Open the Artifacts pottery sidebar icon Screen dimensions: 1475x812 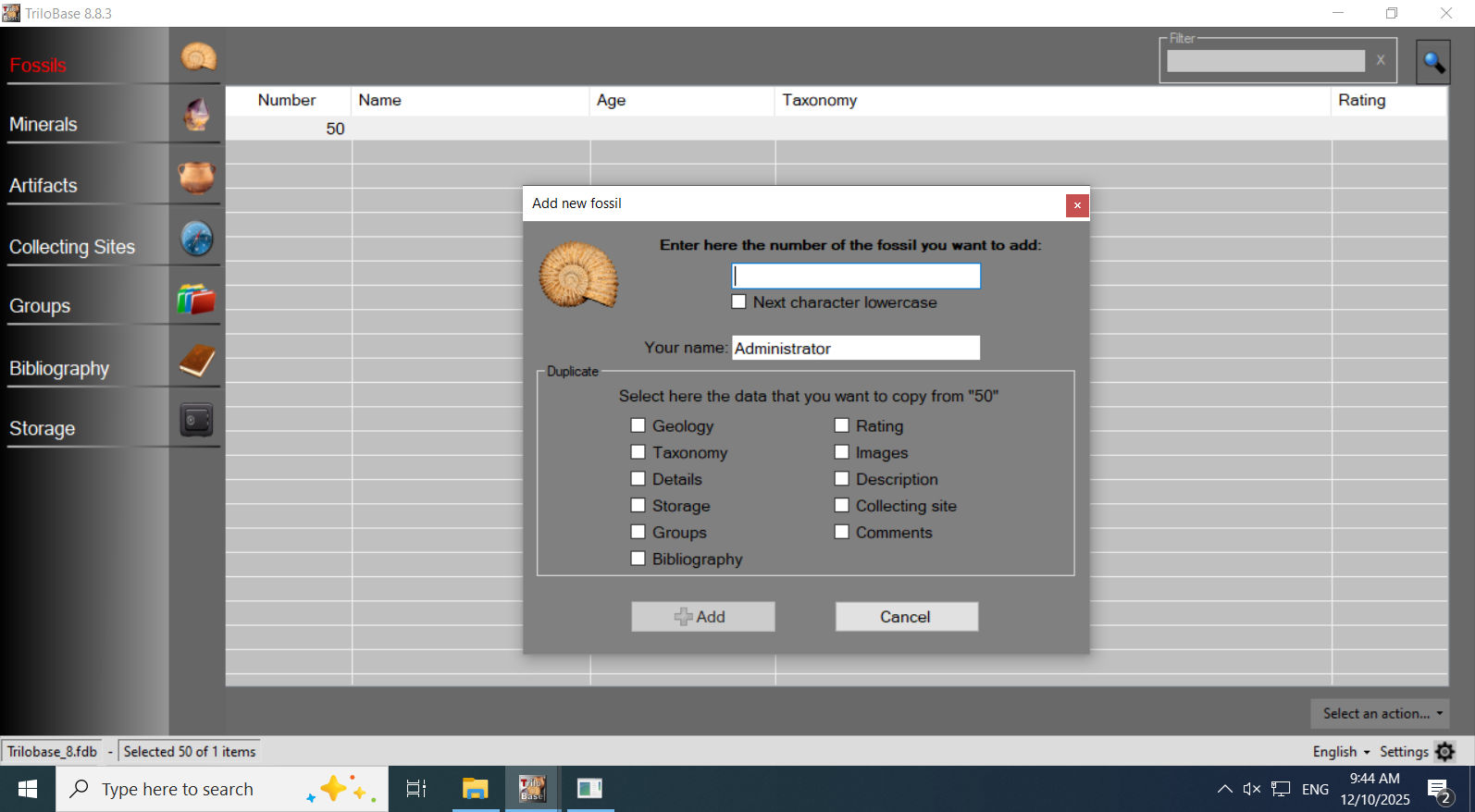197,177
